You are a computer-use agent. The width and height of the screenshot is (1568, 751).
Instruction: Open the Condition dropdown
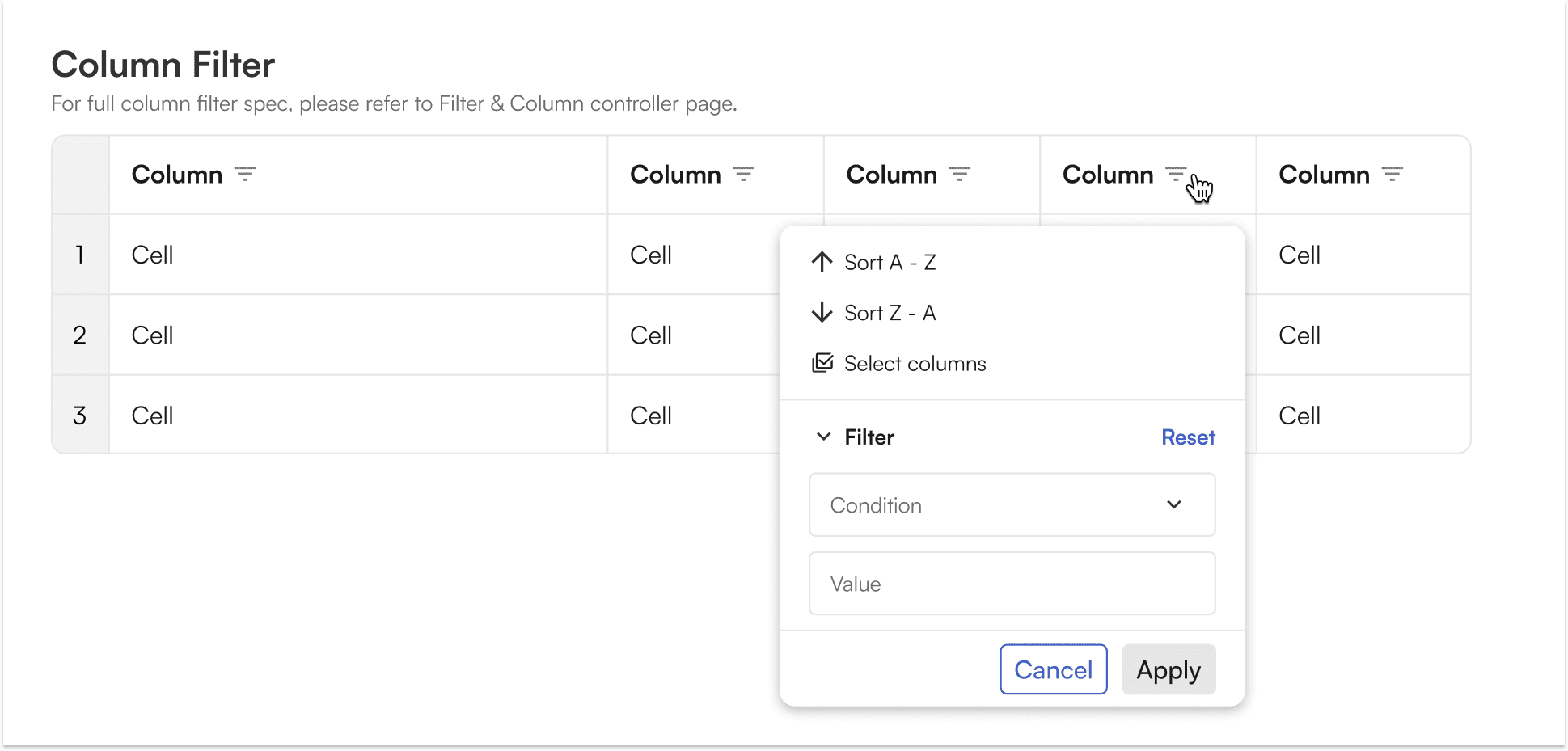[995, 505]
